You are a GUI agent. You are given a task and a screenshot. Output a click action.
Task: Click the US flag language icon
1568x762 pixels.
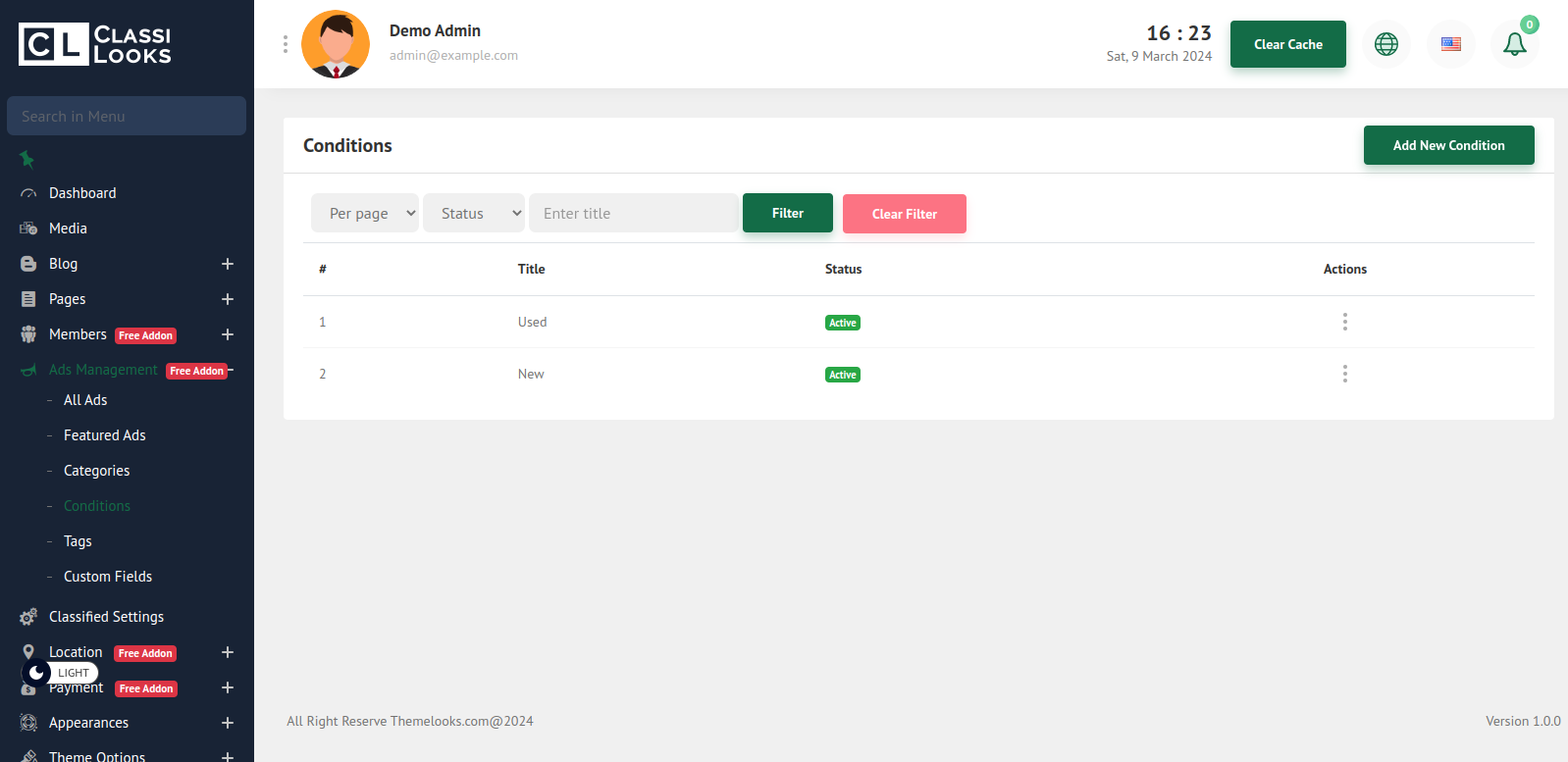point(1450,44)
